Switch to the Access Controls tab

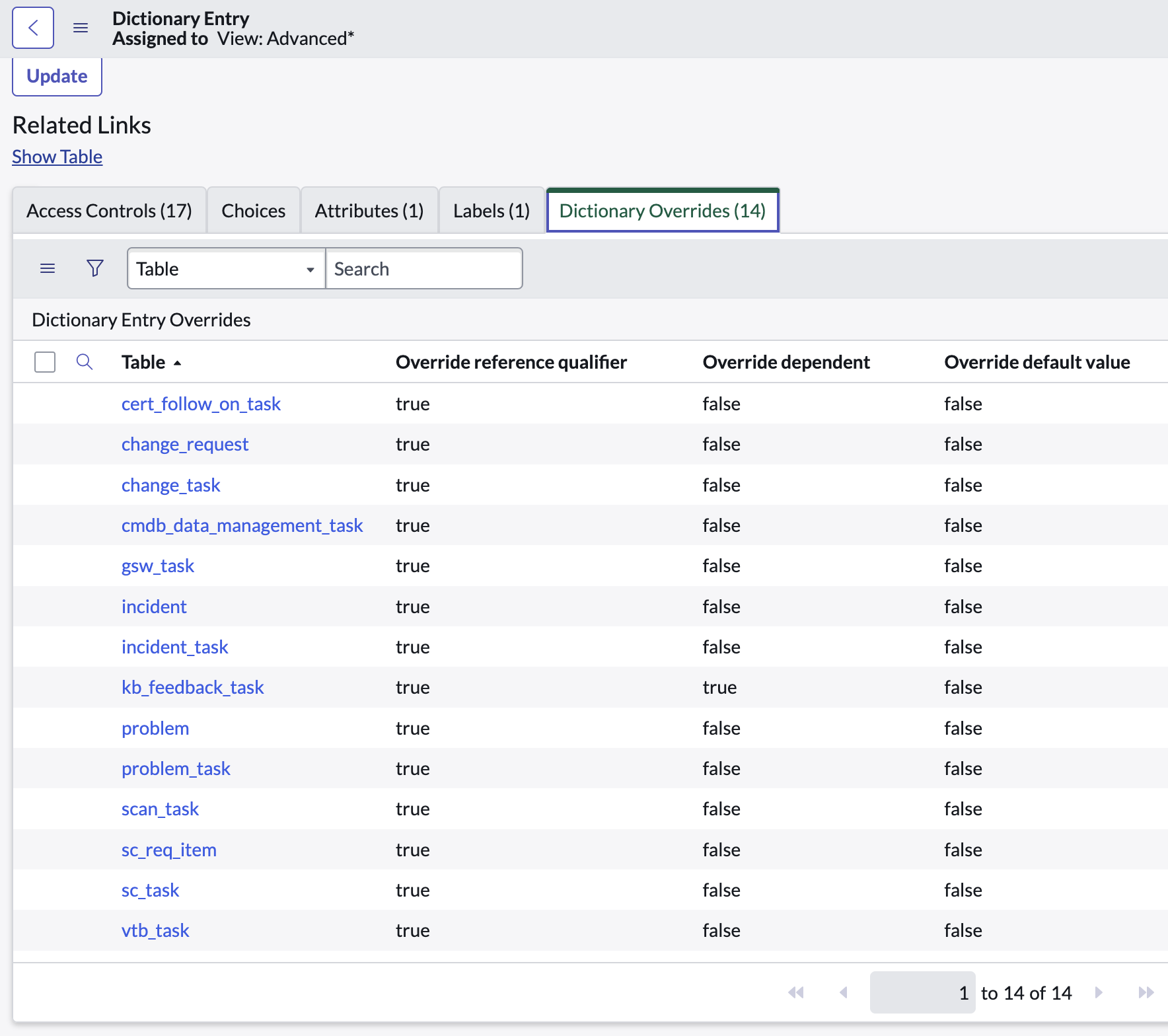point(109,210)
